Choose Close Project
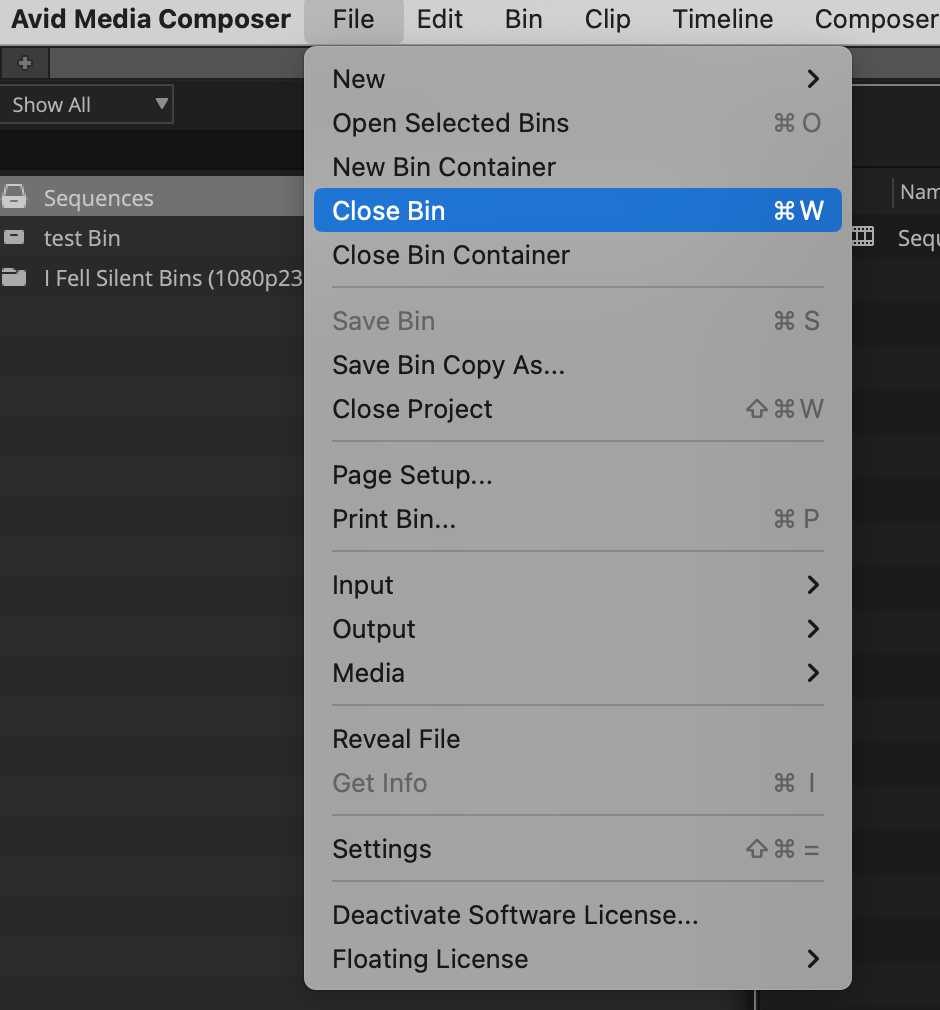The image size is (940, 1010). (577, 409)
